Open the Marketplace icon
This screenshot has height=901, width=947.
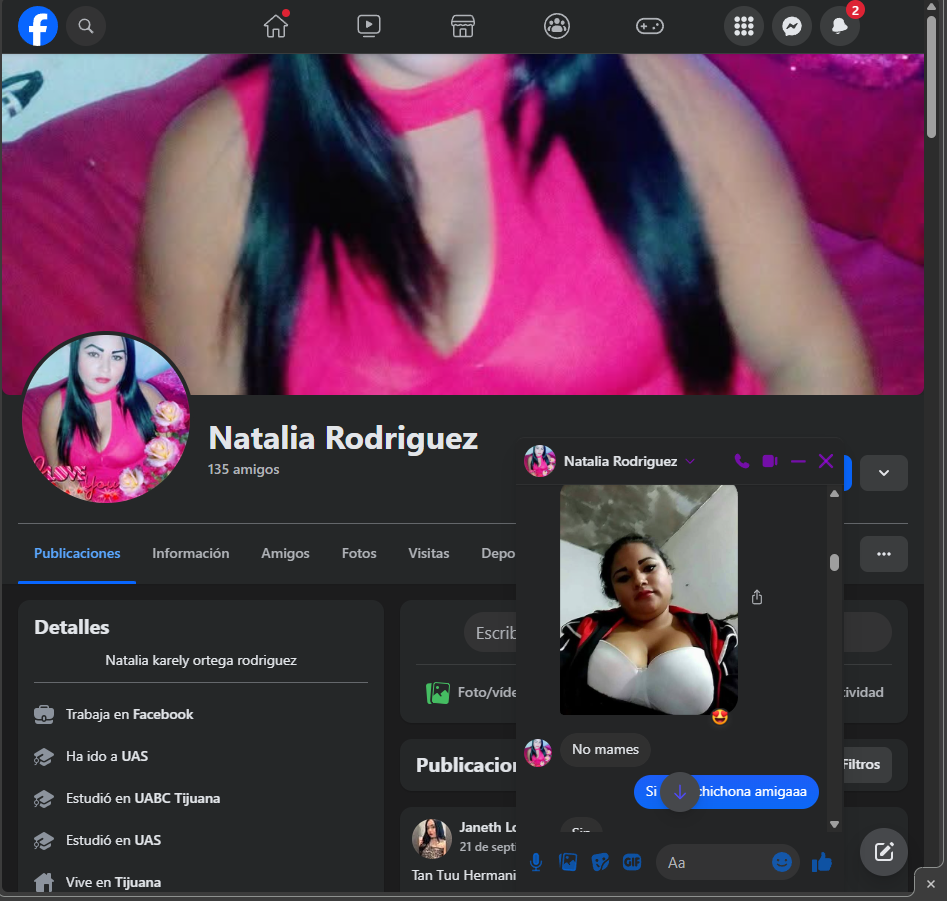pyautogui.click(x=462, y=26)
